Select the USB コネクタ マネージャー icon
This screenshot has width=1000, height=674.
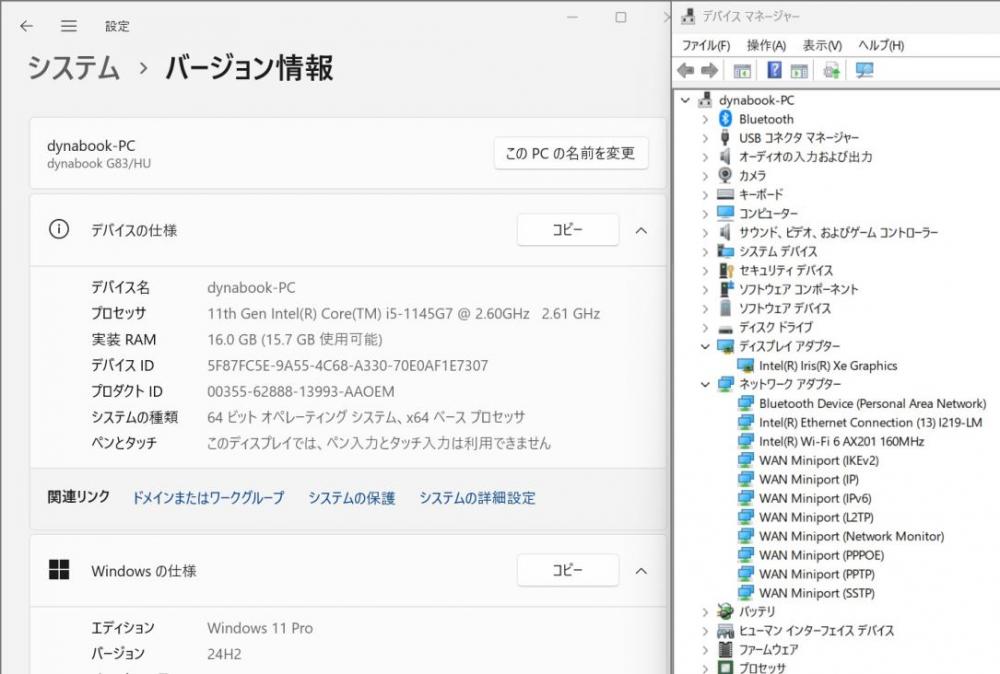coord(725,138)
